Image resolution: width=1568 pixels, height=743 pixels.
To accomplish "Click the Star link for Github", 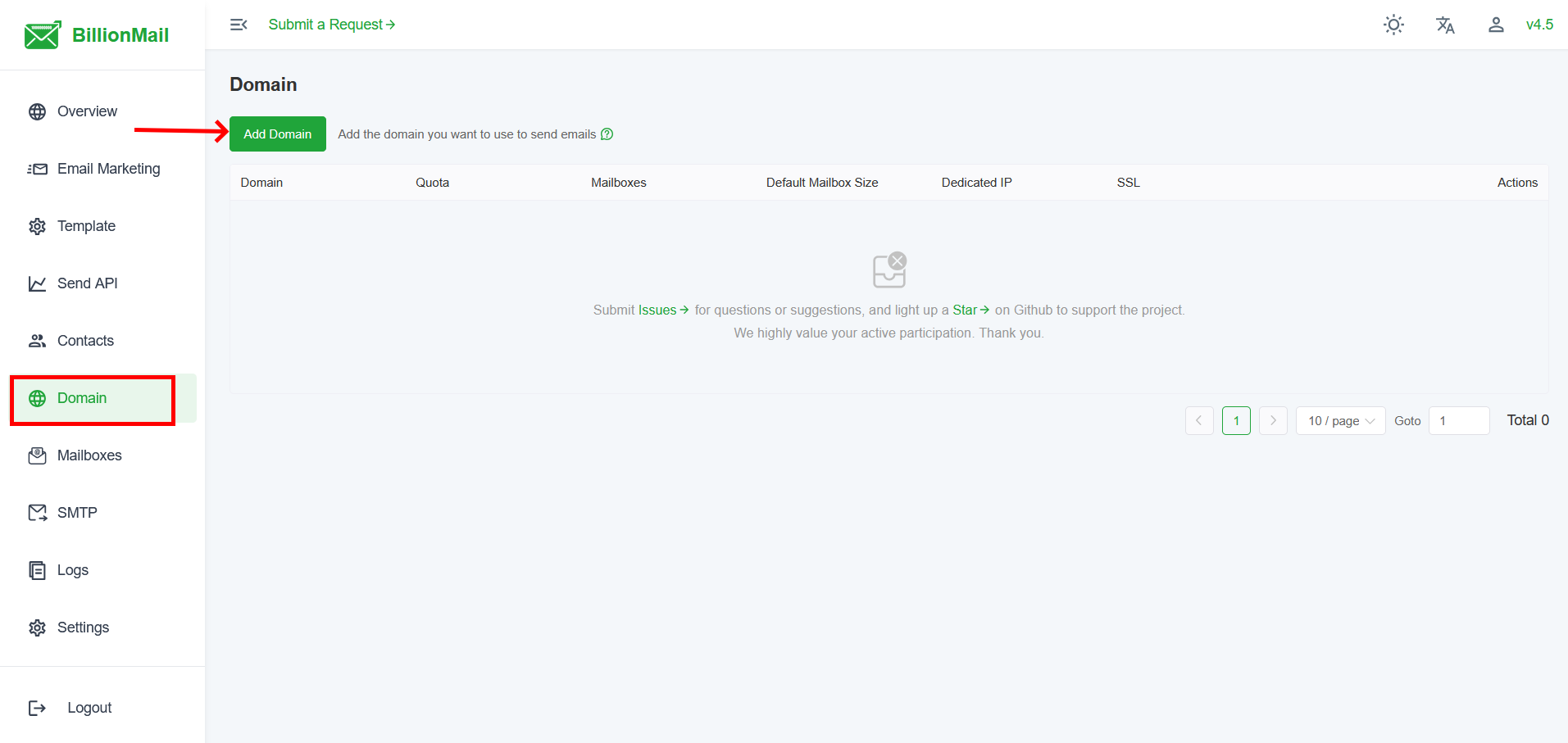I will tap(970, 310).
